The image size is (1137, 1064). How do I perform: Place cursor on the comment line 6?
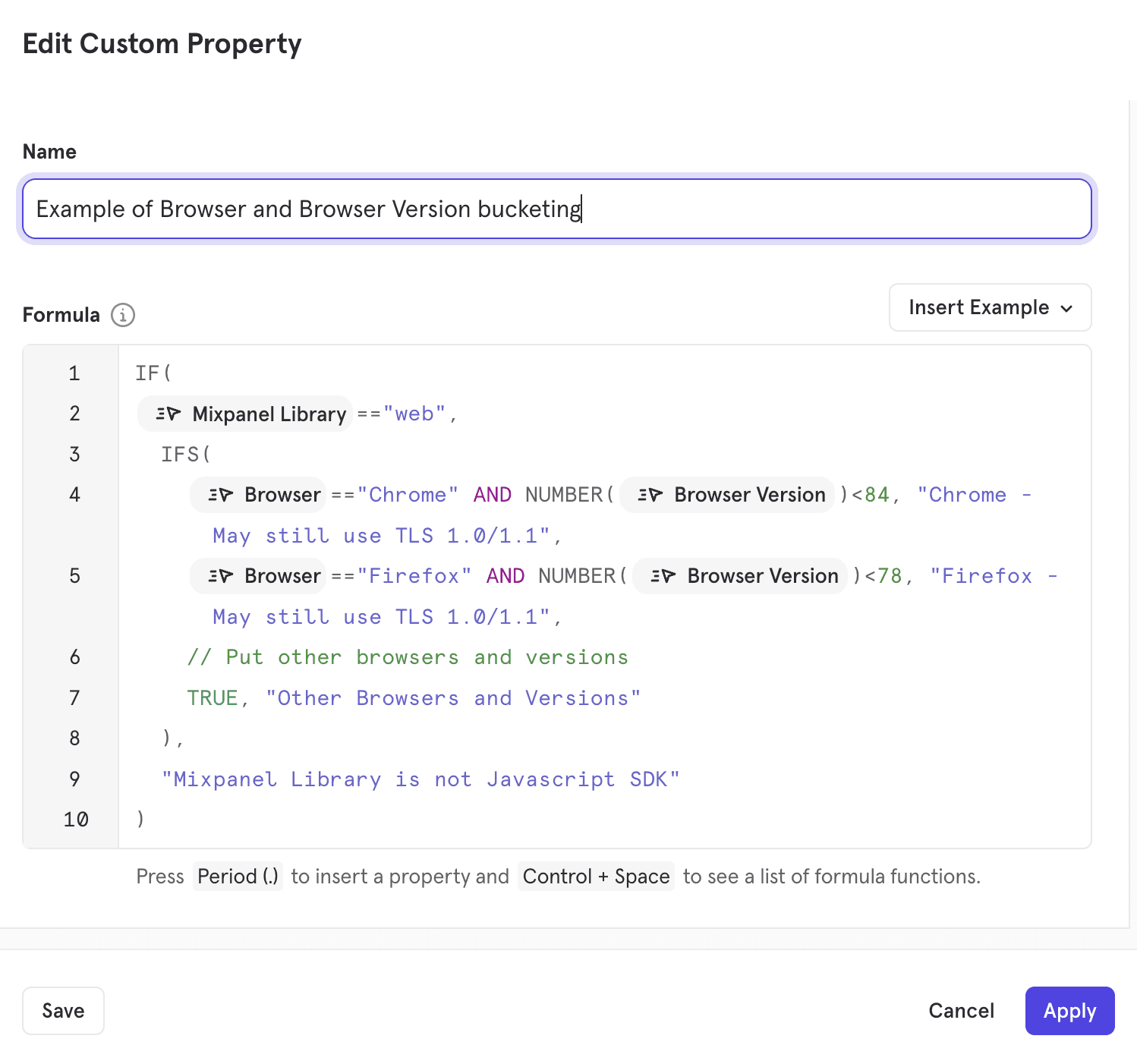tap(408, 657)
